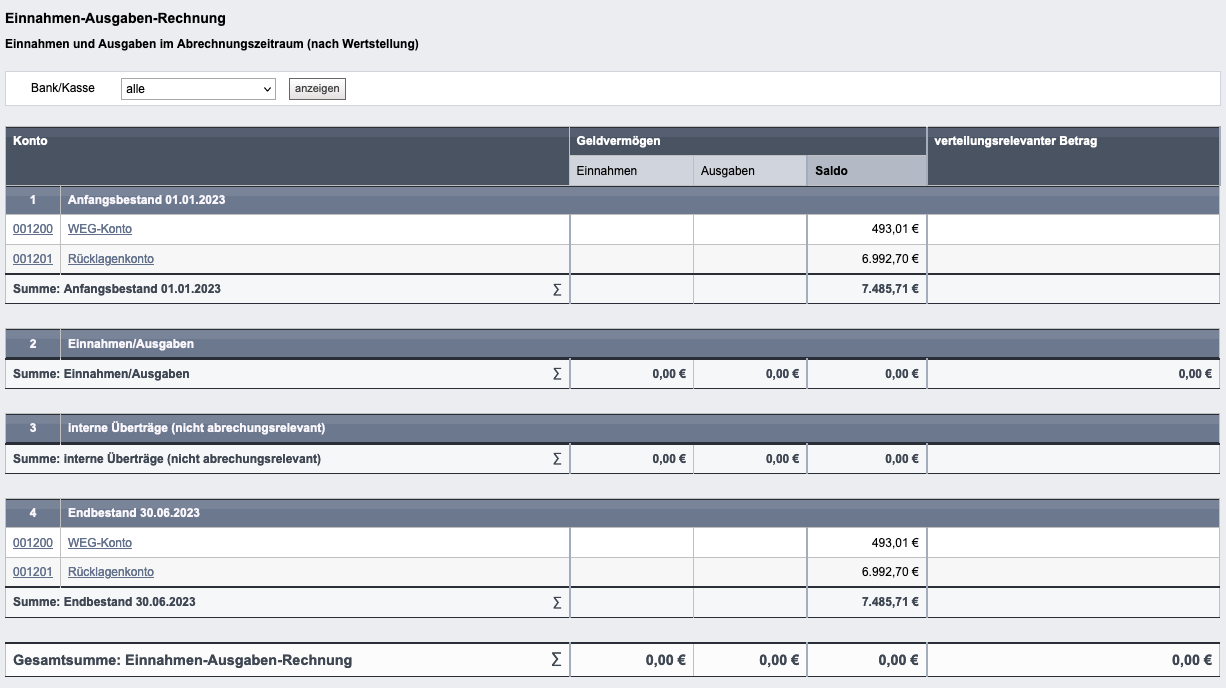Viewport: 1226px width, 688px height.
Task: Open WEG-Konto link under Endbestand
Action: (100, 543)
